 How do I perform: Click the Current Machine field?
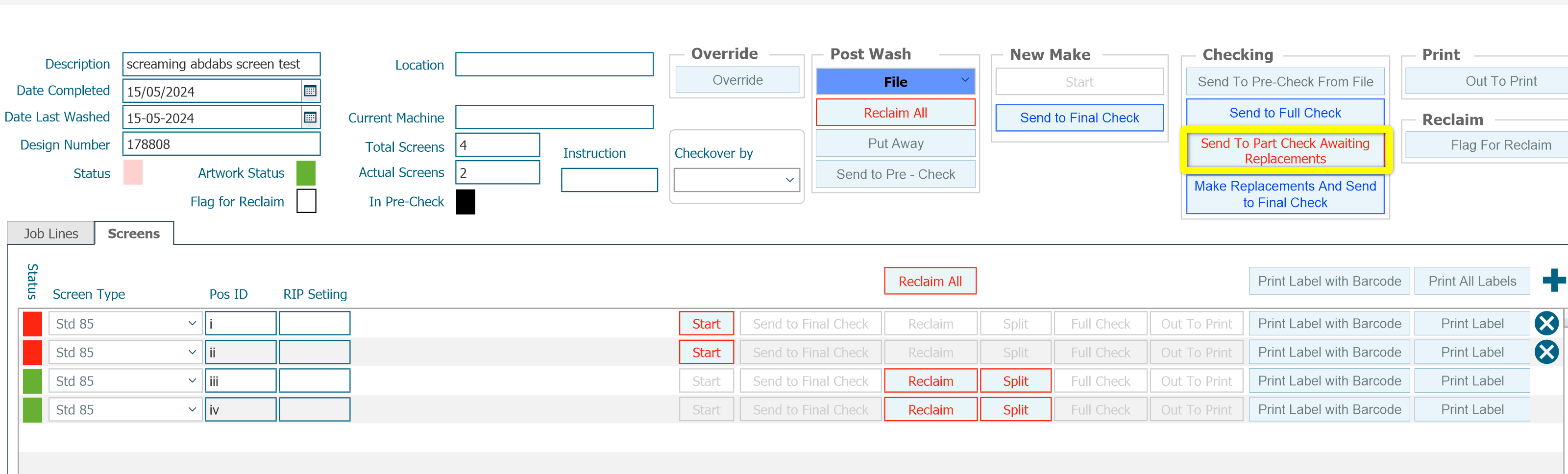554,117
